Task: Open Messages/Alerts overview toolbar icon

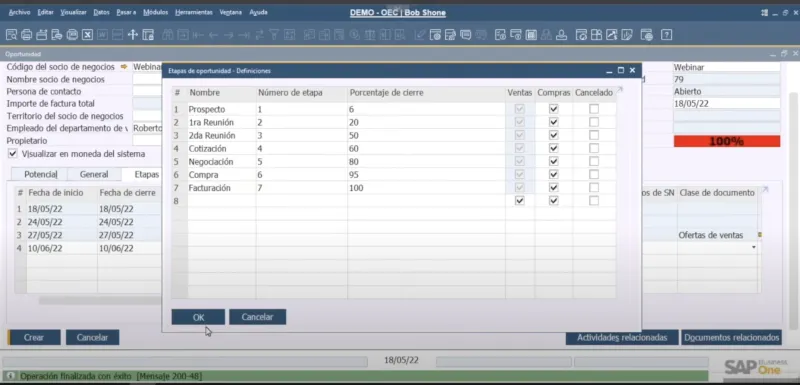Action: click(x=465, y=35)
